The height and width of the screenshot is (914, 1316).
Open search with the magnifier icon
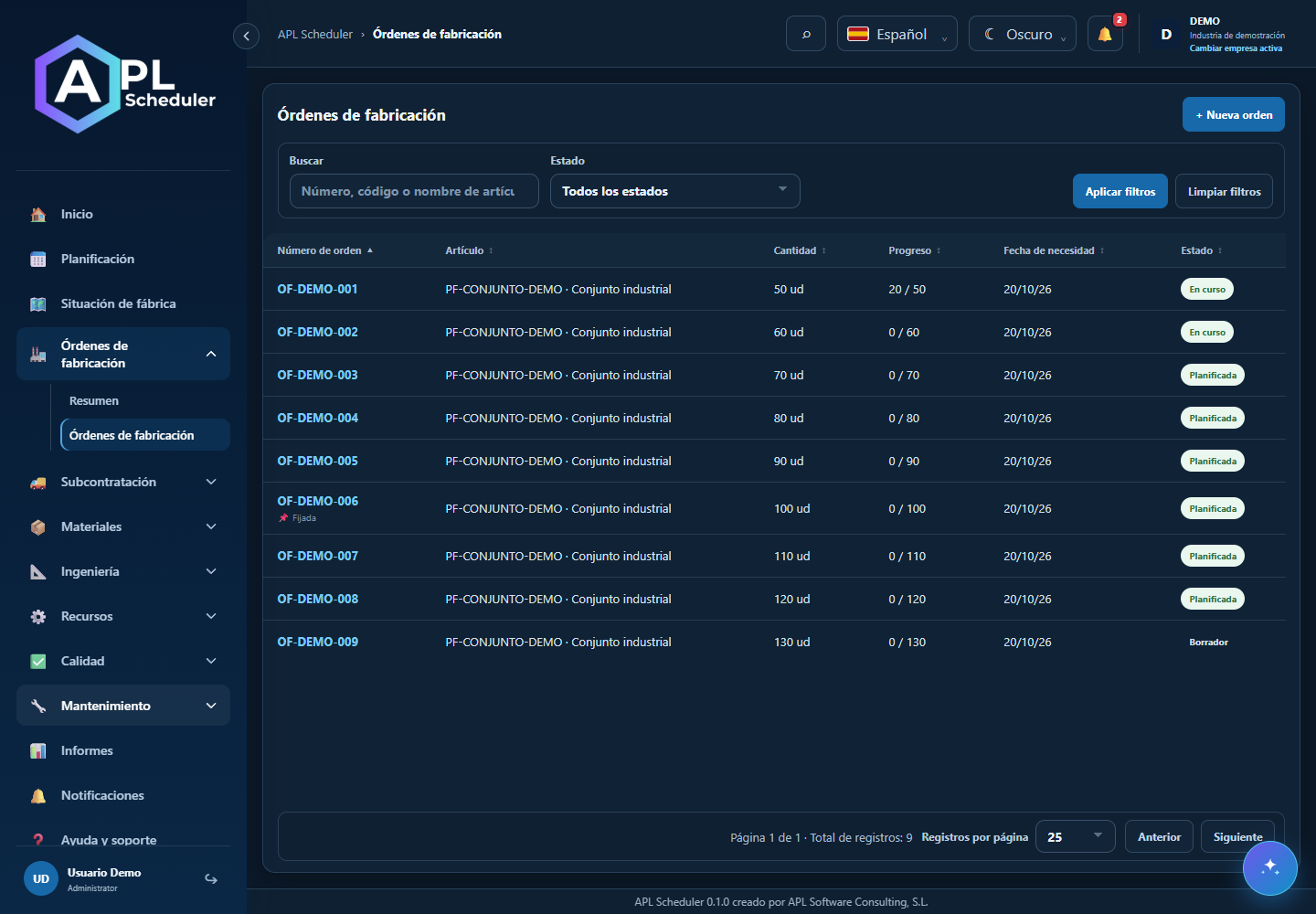pyautogui.click(x=806, y=34)
